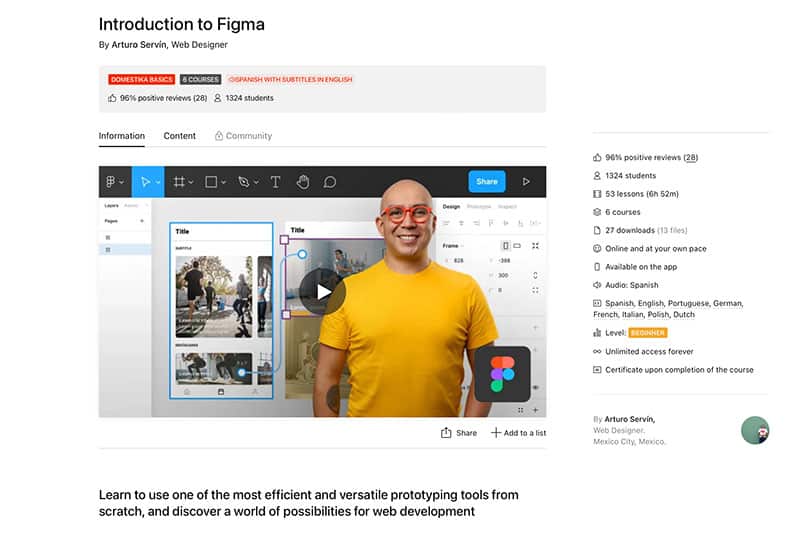Select the Comment tool in video toolbar
This screenshot has height=533, width=800.
click(x=330, y=182)
